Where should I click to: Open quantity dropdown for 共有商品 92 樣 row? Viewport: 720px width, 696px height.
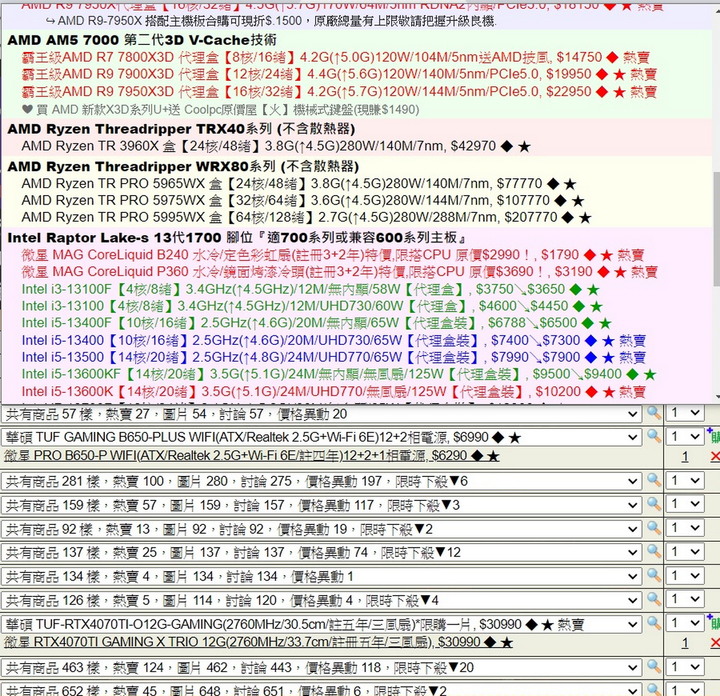pyautogui.click(x=685, y=528)
